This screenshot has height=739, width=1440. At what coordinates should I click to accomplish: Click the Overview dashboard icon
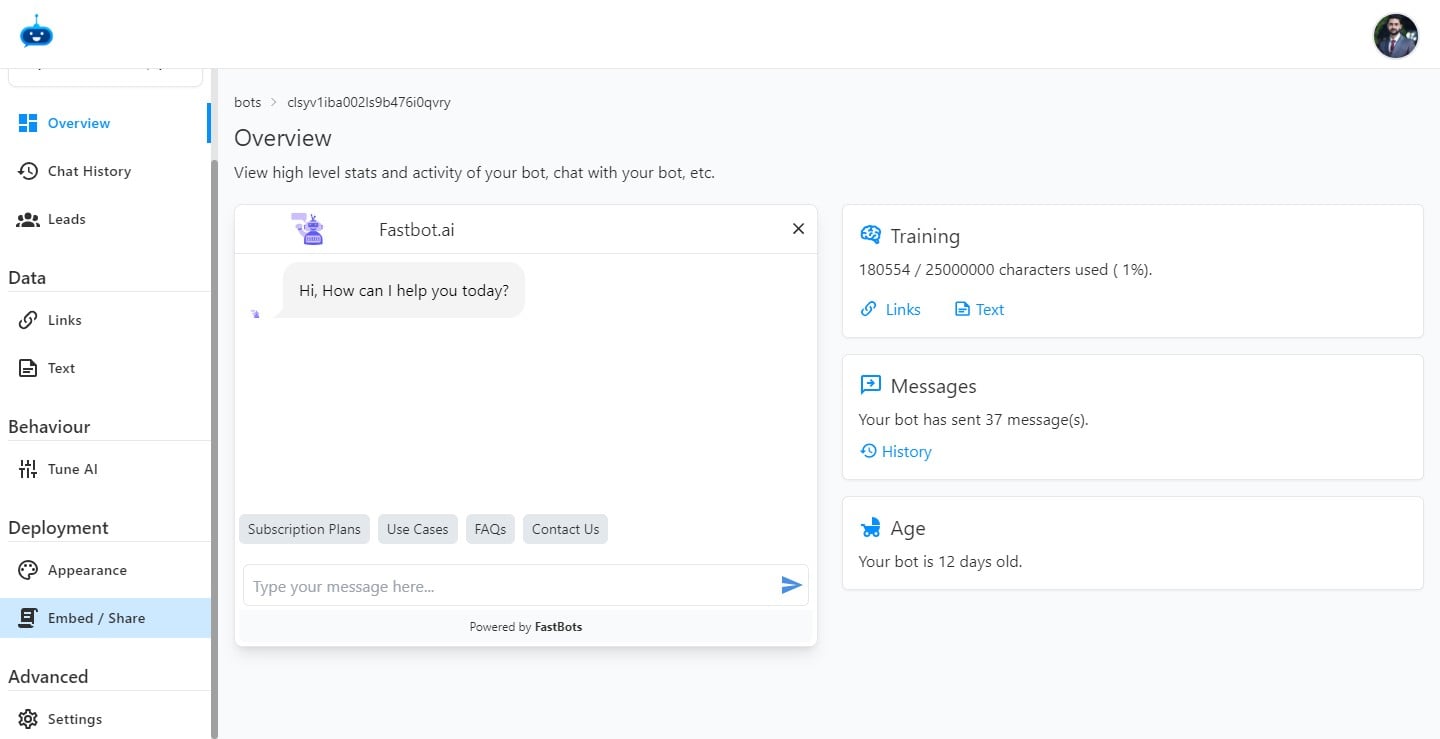tap(28, 123)
